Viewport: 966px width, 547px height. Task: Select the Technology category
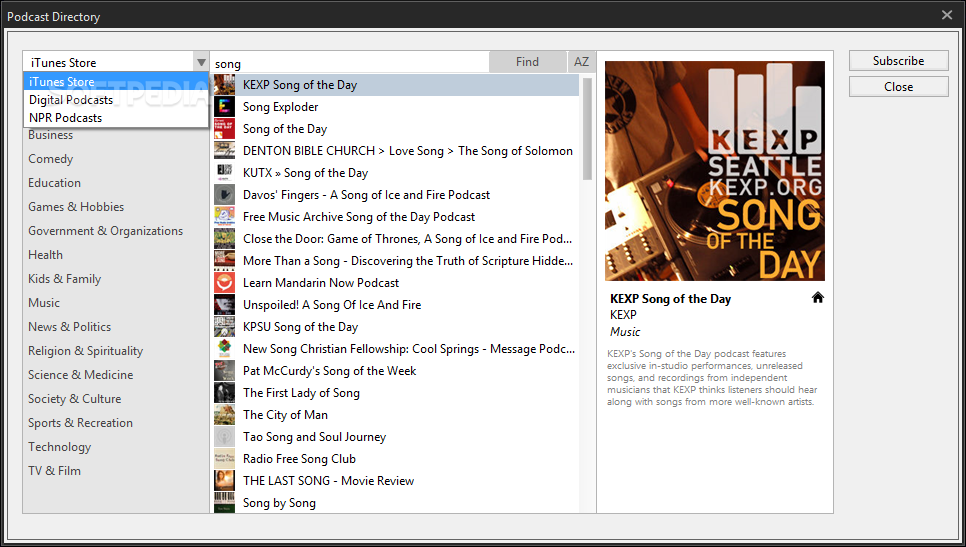click(x=59, y=447)
